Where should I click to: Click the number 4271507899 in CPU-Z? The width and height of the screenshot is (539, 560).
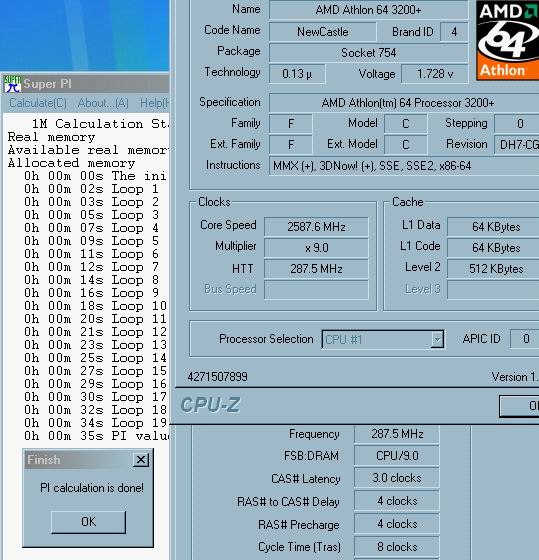[218, 377]
